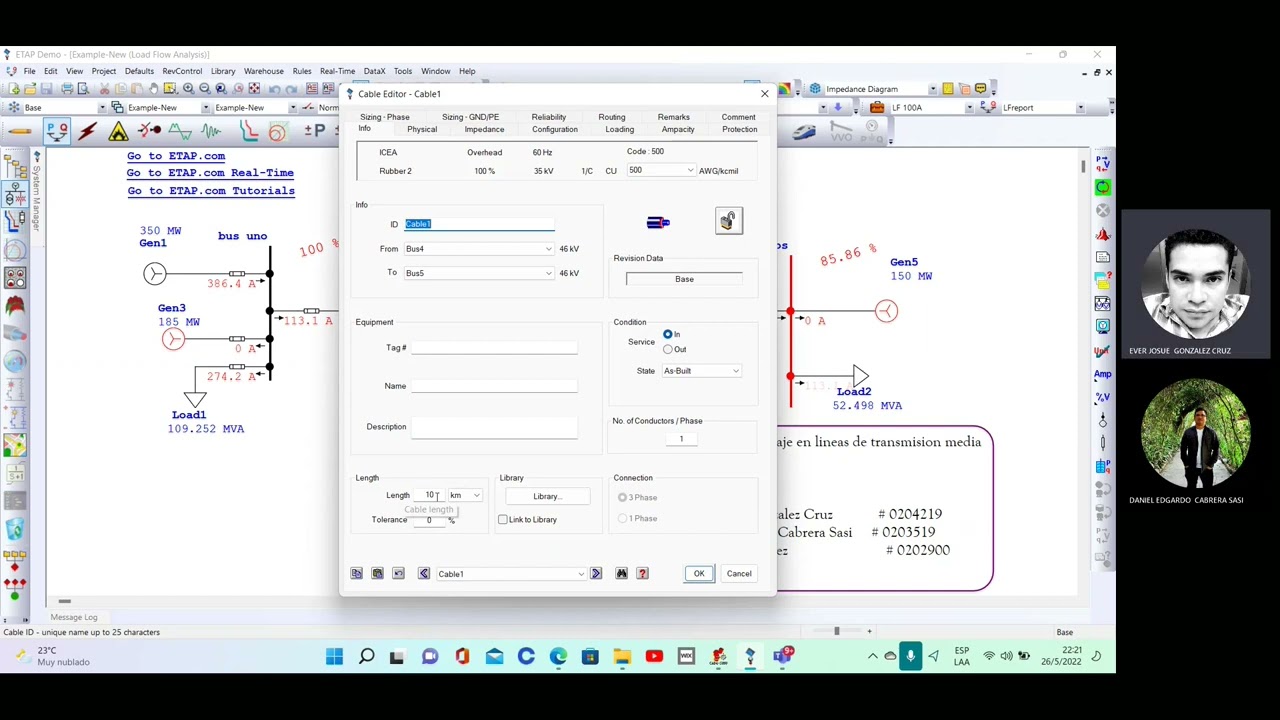Follow the Go to ETAP.com link
1280x720 pixels.
176,156
